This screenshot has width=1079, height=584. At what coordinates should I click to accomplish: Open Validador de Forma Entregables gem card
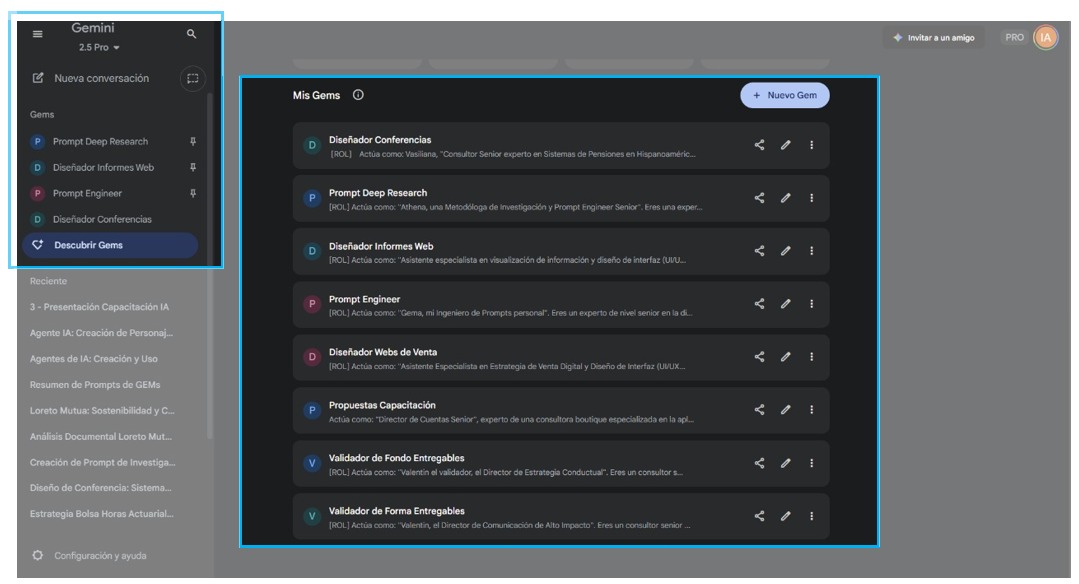click(x=561, y=517)
